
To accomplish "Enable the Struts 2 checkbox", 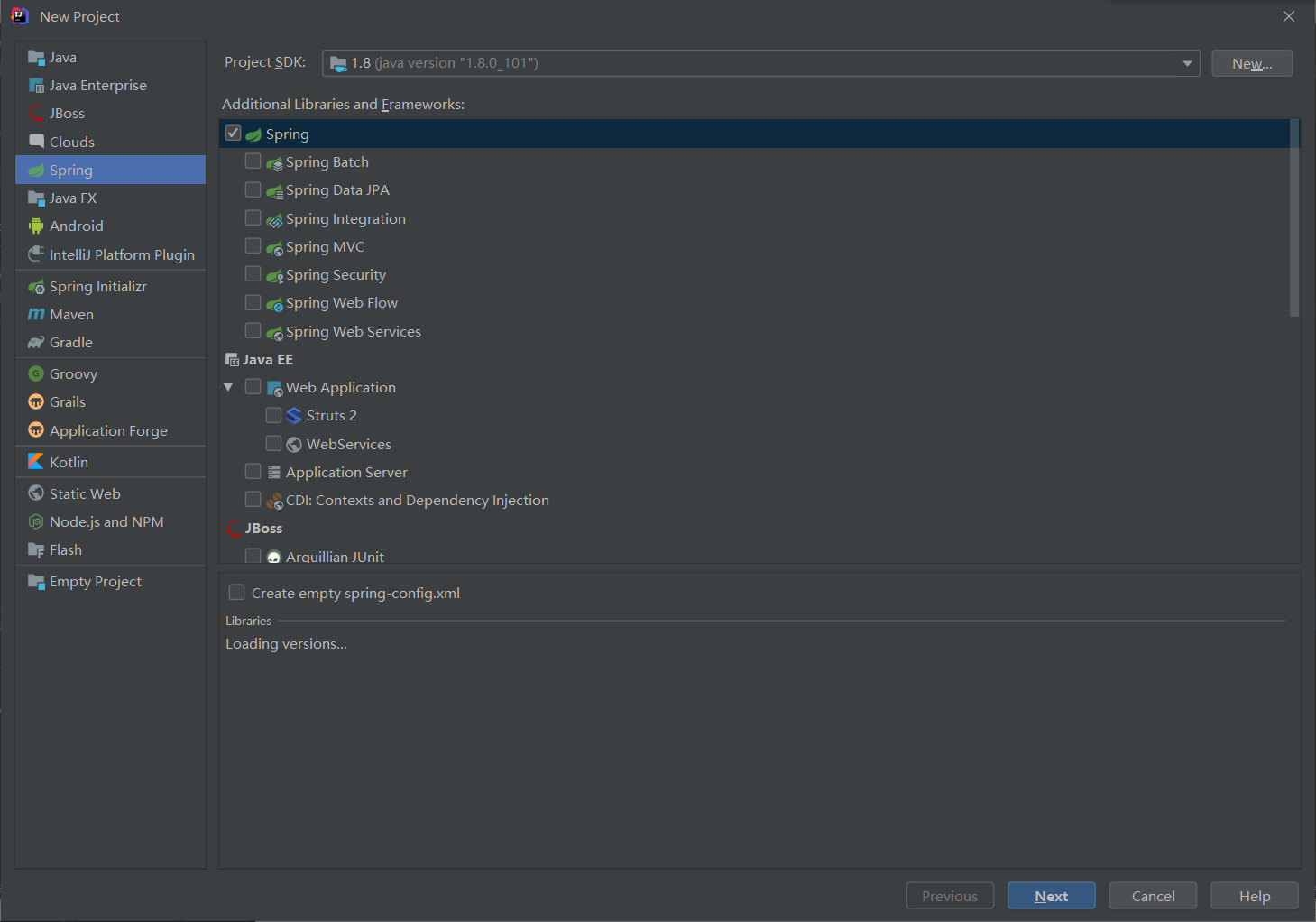I will [x=273, y=415].
